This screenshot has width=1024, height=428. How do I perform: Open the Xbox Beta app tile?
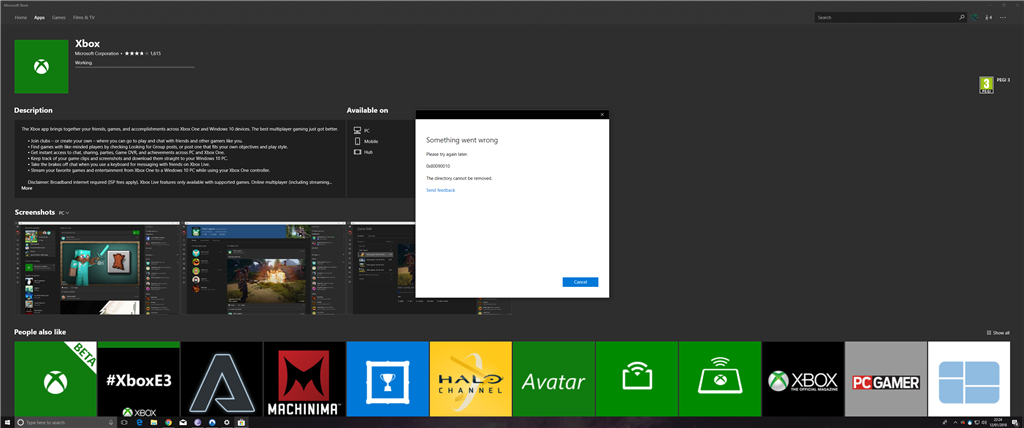tap(56, 378)
